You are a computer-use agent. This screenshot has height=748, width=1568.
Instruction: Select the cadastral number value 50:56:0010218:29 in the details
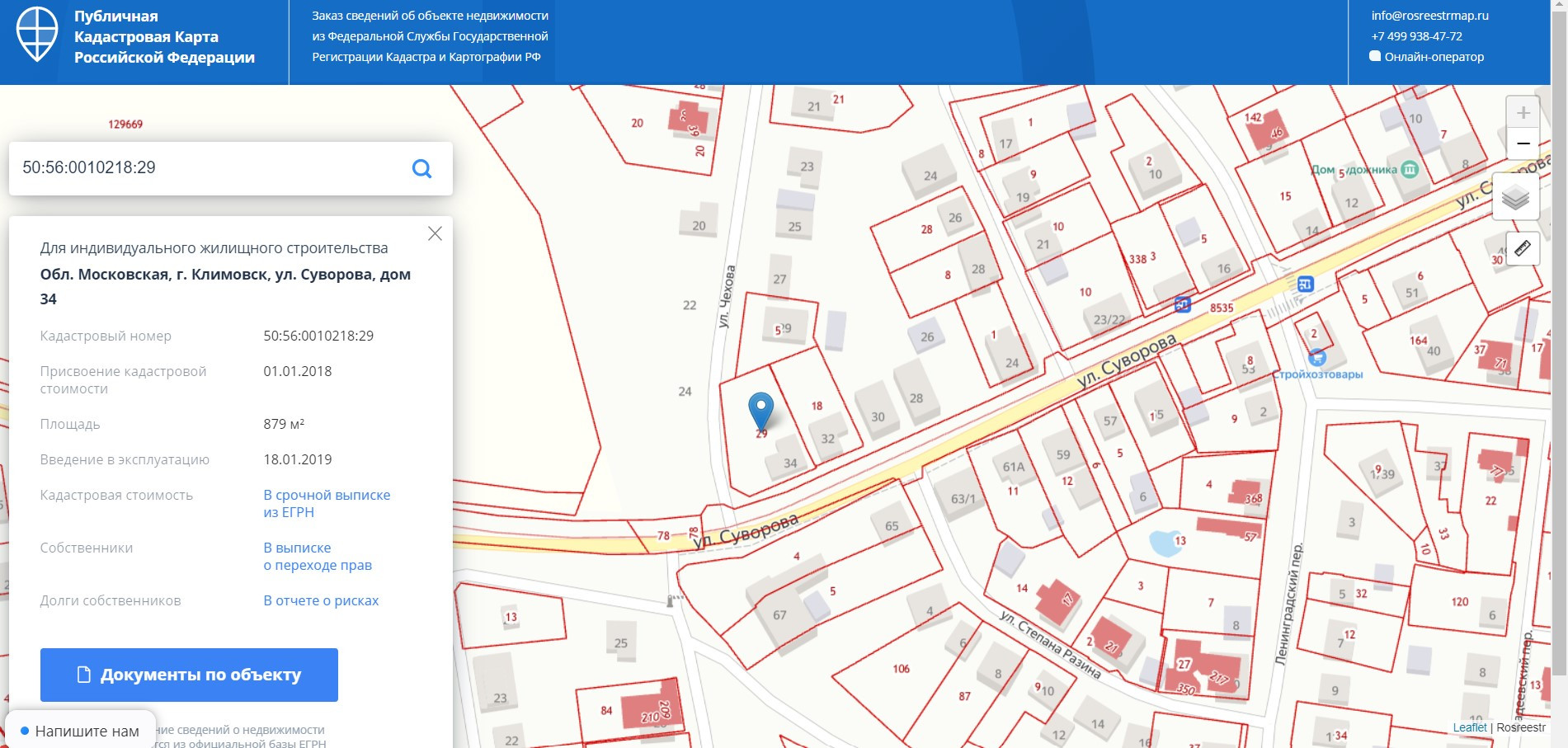(318, 336)
